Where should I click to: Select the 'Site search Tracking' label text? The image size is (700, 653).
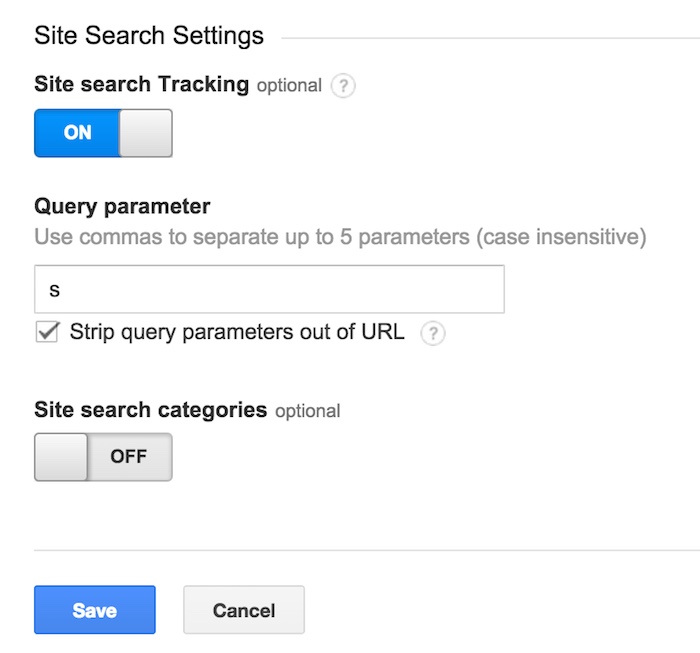pyautogui.click(x=142, y=84)
